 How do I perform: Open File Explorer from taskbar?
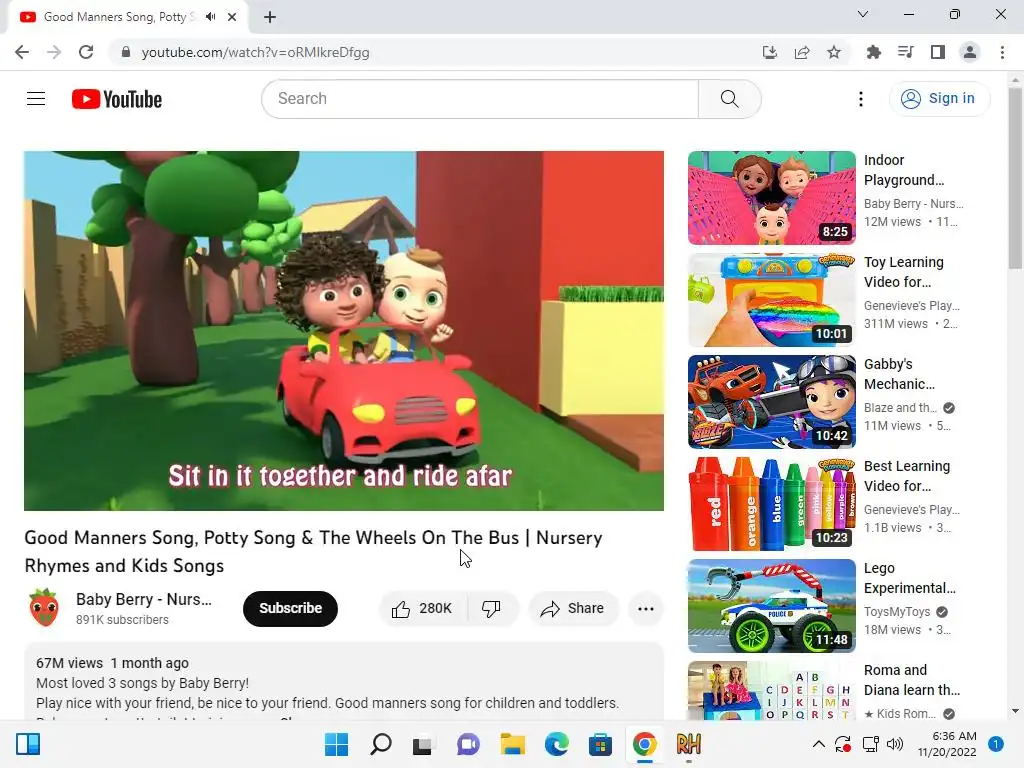(x=512, y=744)
